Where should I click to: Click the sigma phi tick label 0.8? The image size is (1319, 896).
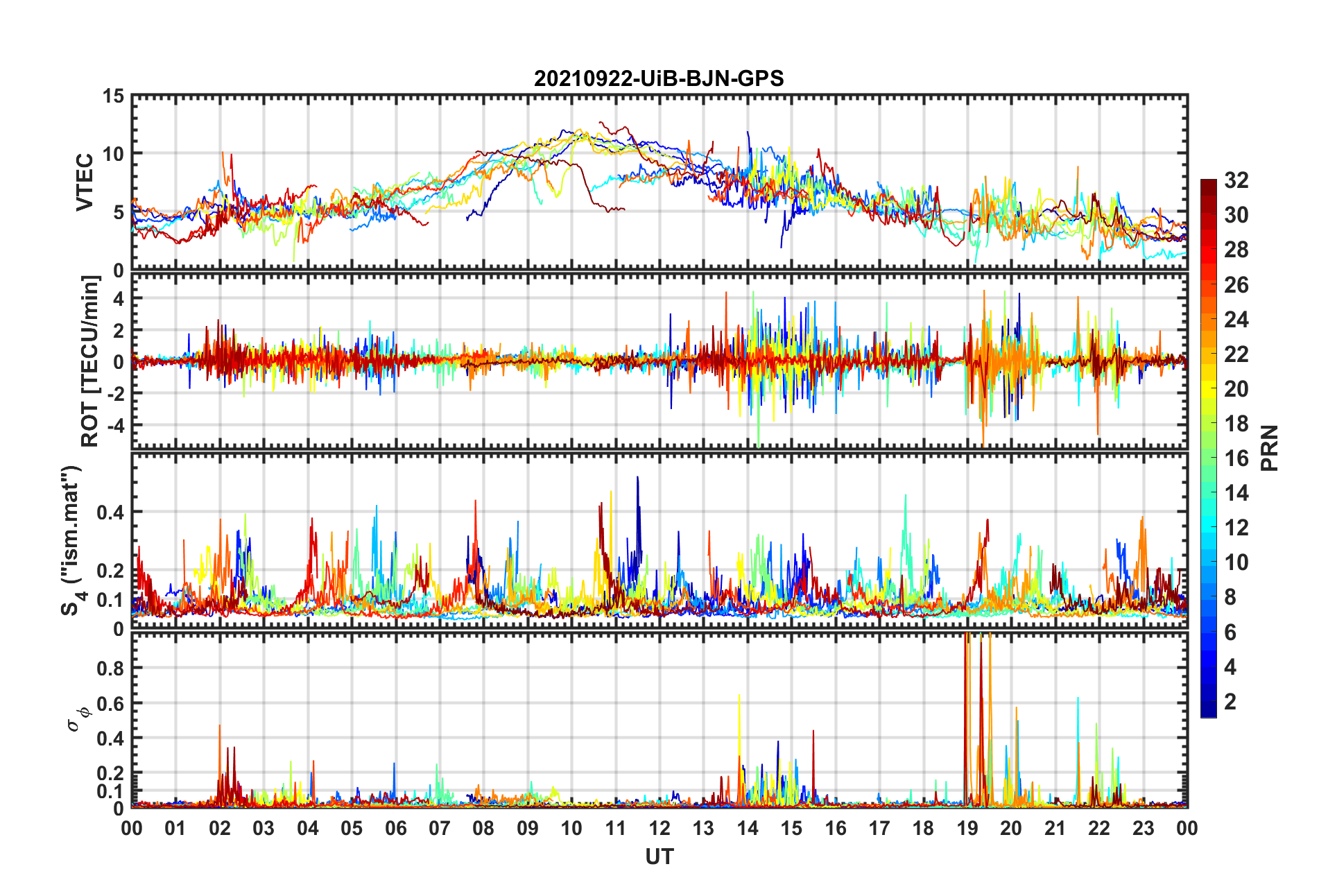click(110, 669)
